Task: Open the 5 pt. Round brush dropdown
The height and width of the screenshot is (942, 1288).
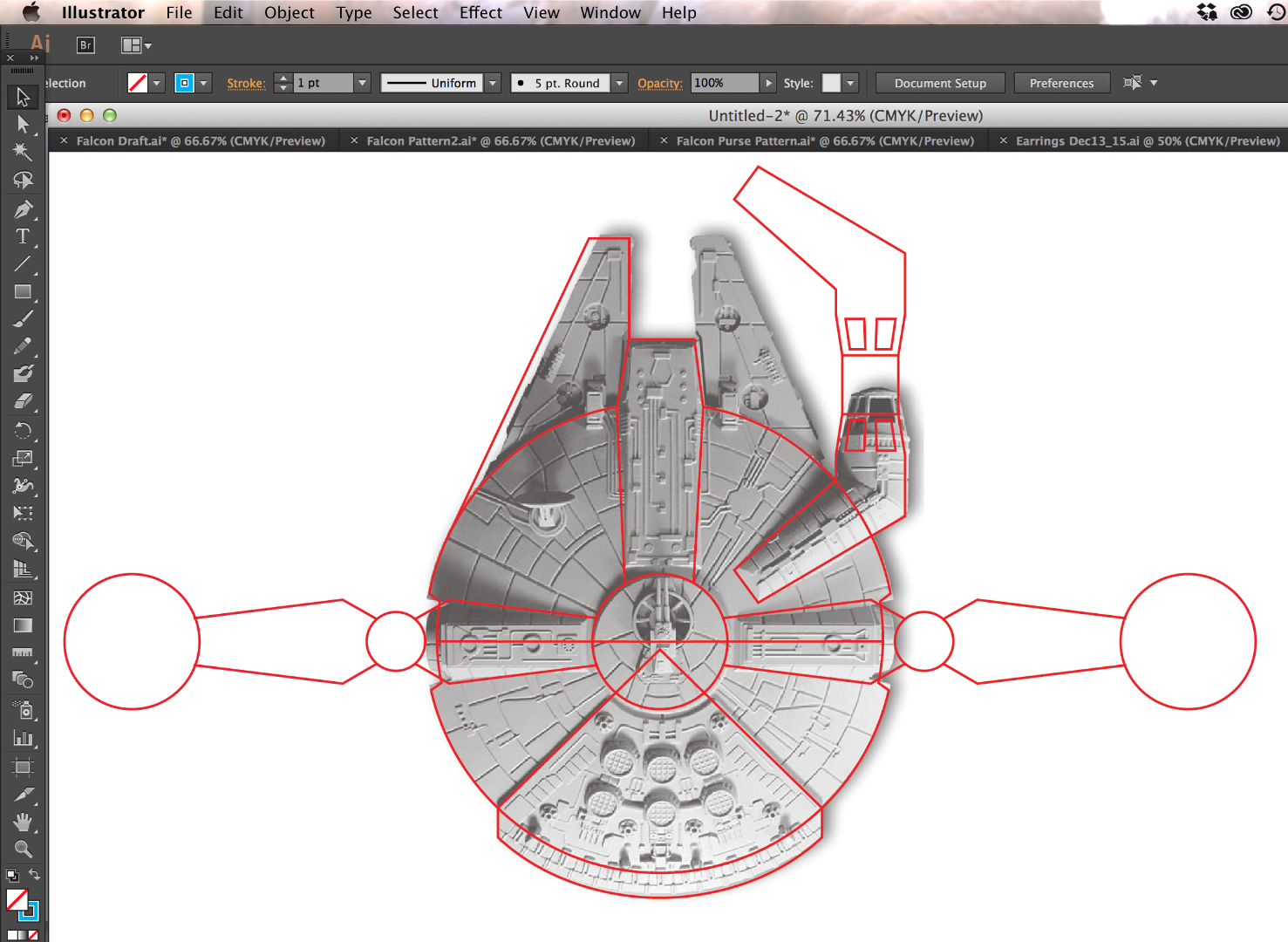Action: click(618, 82)
